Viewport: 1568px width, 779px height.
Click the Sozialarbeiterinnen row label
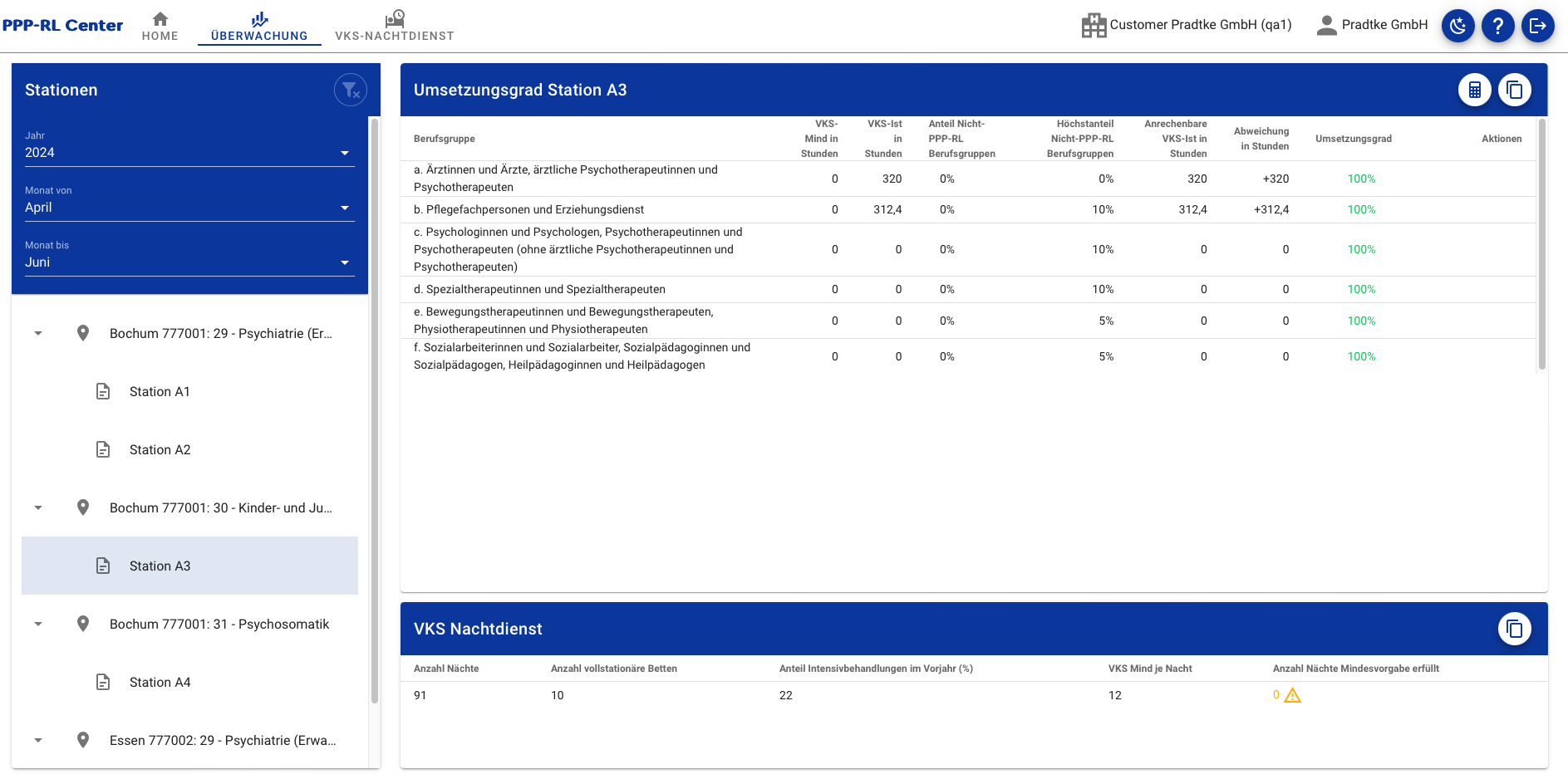click(x=582, y=356)
